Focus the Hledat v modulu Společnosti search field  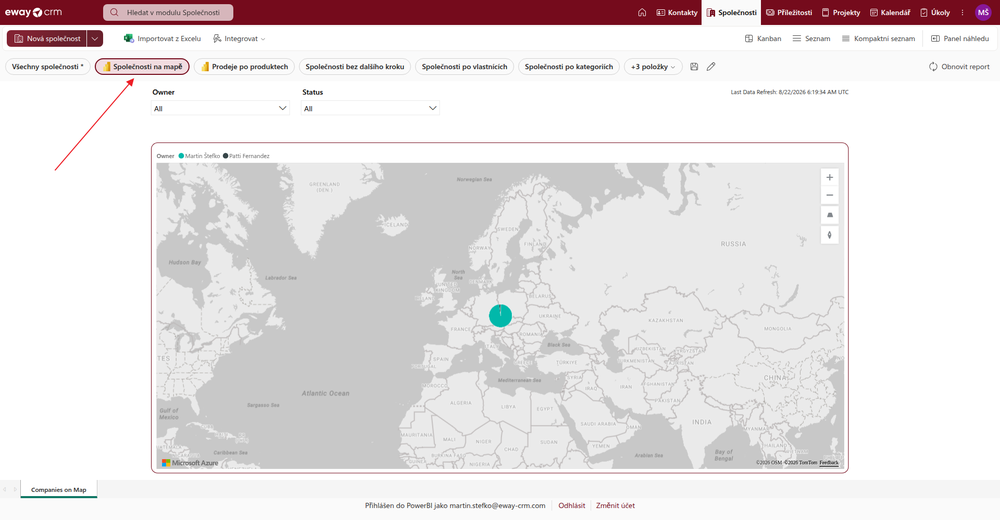(168, 12)
